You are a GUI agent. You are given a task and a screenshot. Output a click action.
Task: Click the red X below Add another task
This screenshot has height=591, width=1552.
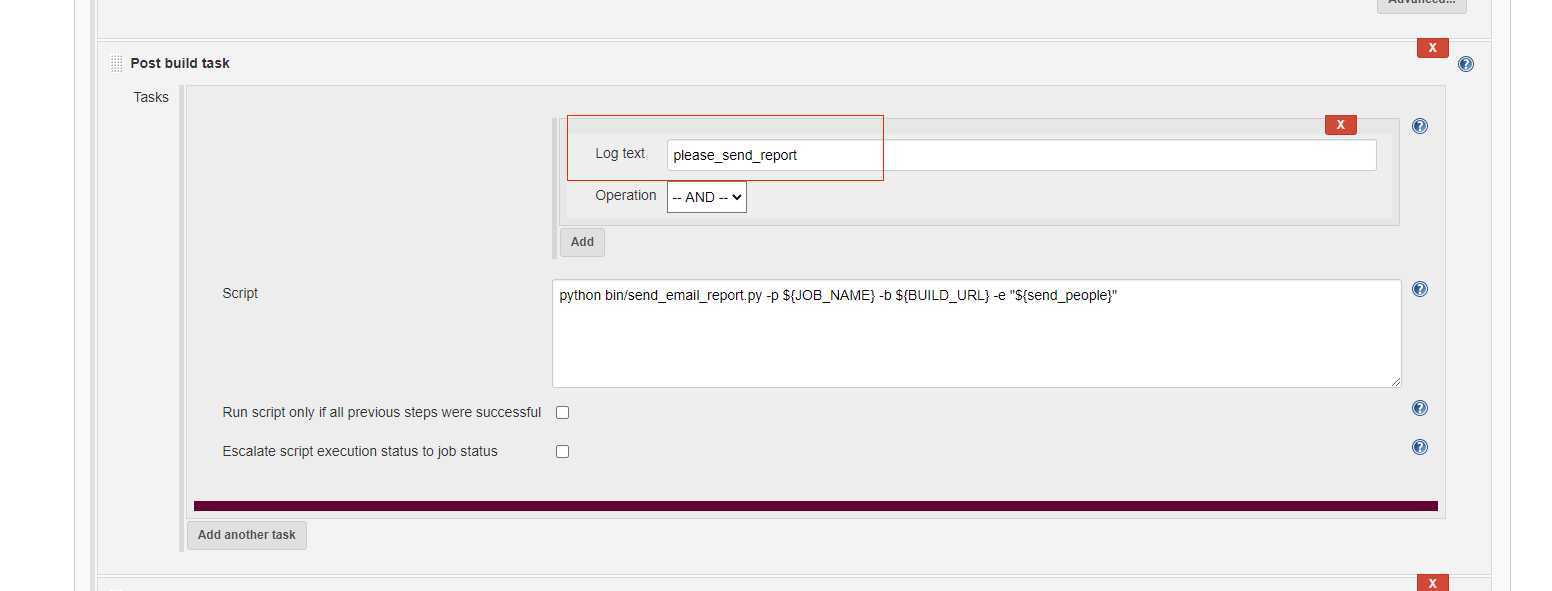[1433, 583]
